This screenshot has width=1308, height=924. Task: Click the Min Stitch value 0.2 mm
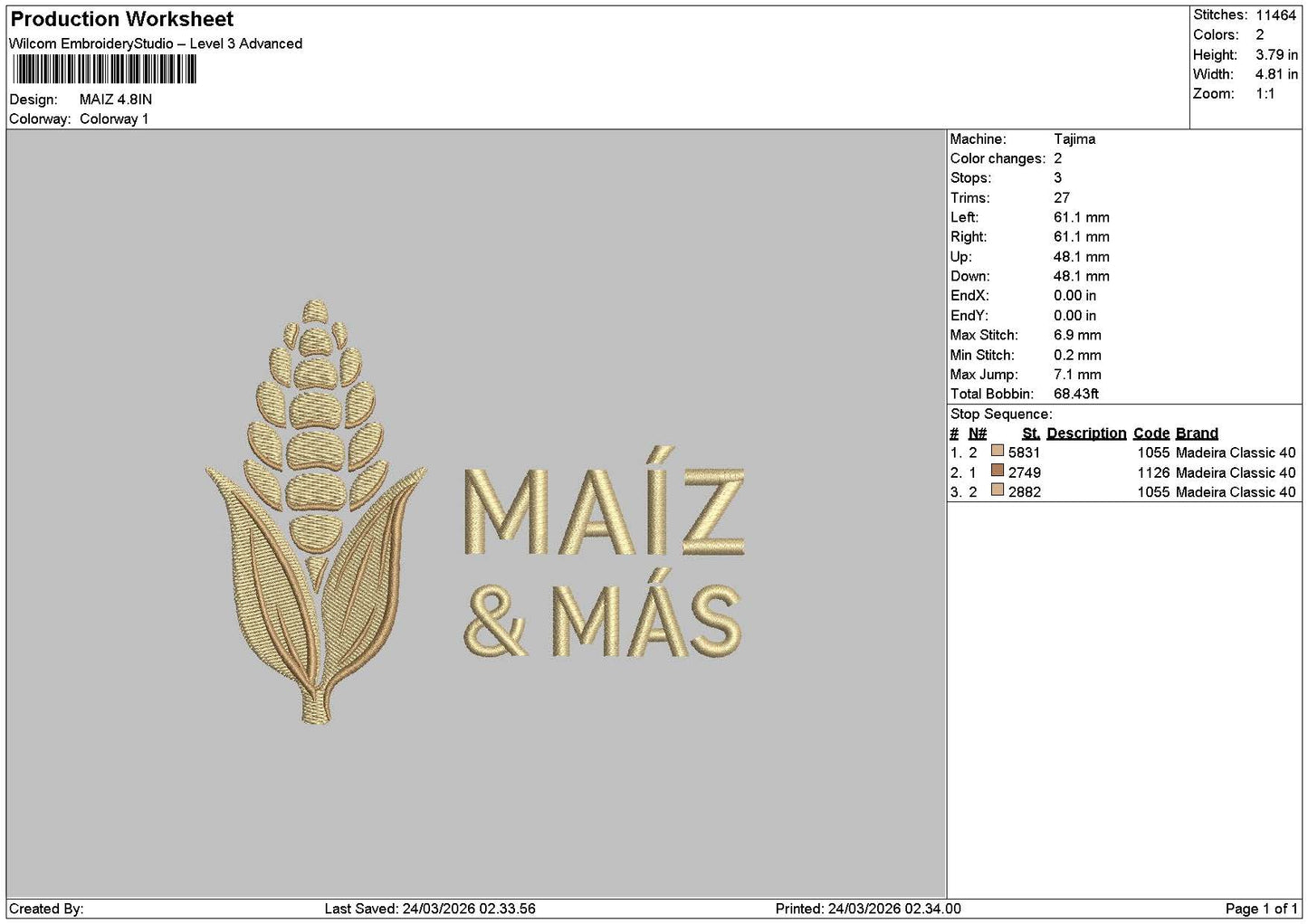point(1077,356)
